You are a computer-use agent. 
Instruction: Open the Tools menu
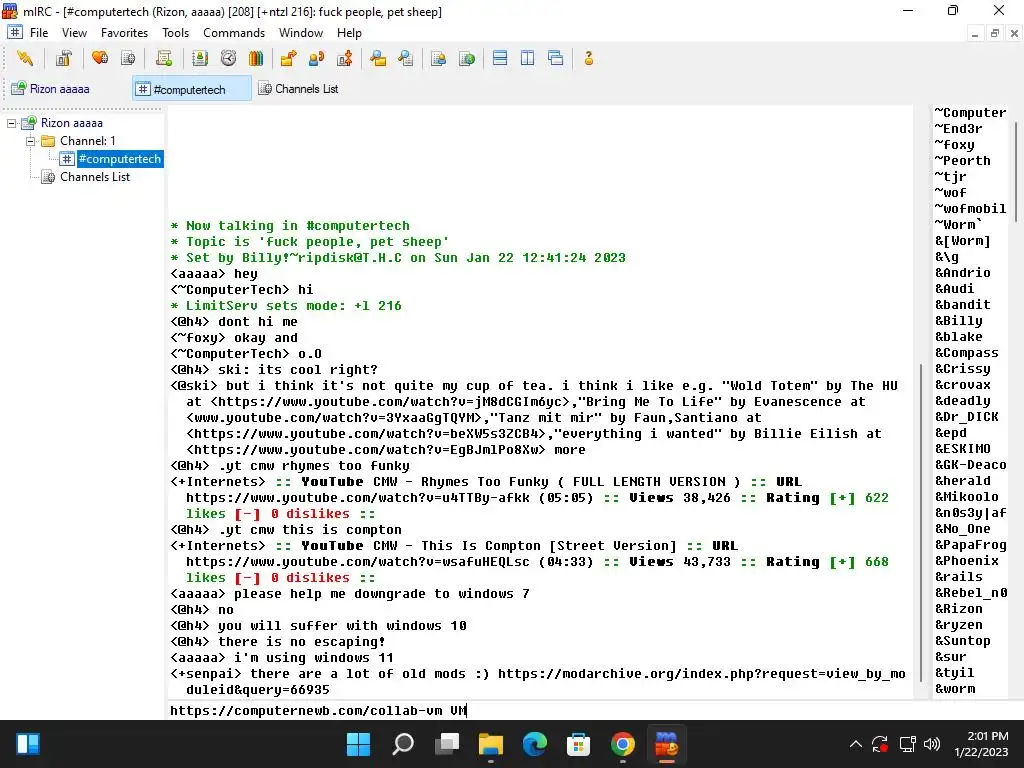point(176,33)
